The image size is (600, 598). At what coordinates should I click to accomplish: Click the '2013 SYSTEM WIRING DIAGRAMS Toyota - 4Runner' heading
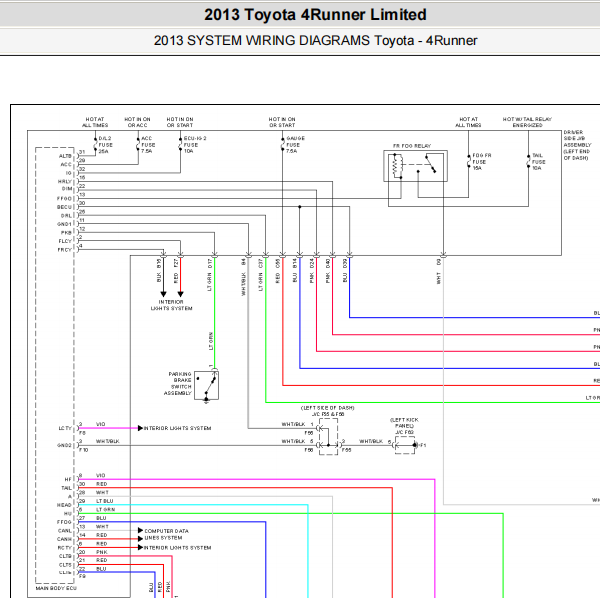pyautogui.click(x=315, y=41)
